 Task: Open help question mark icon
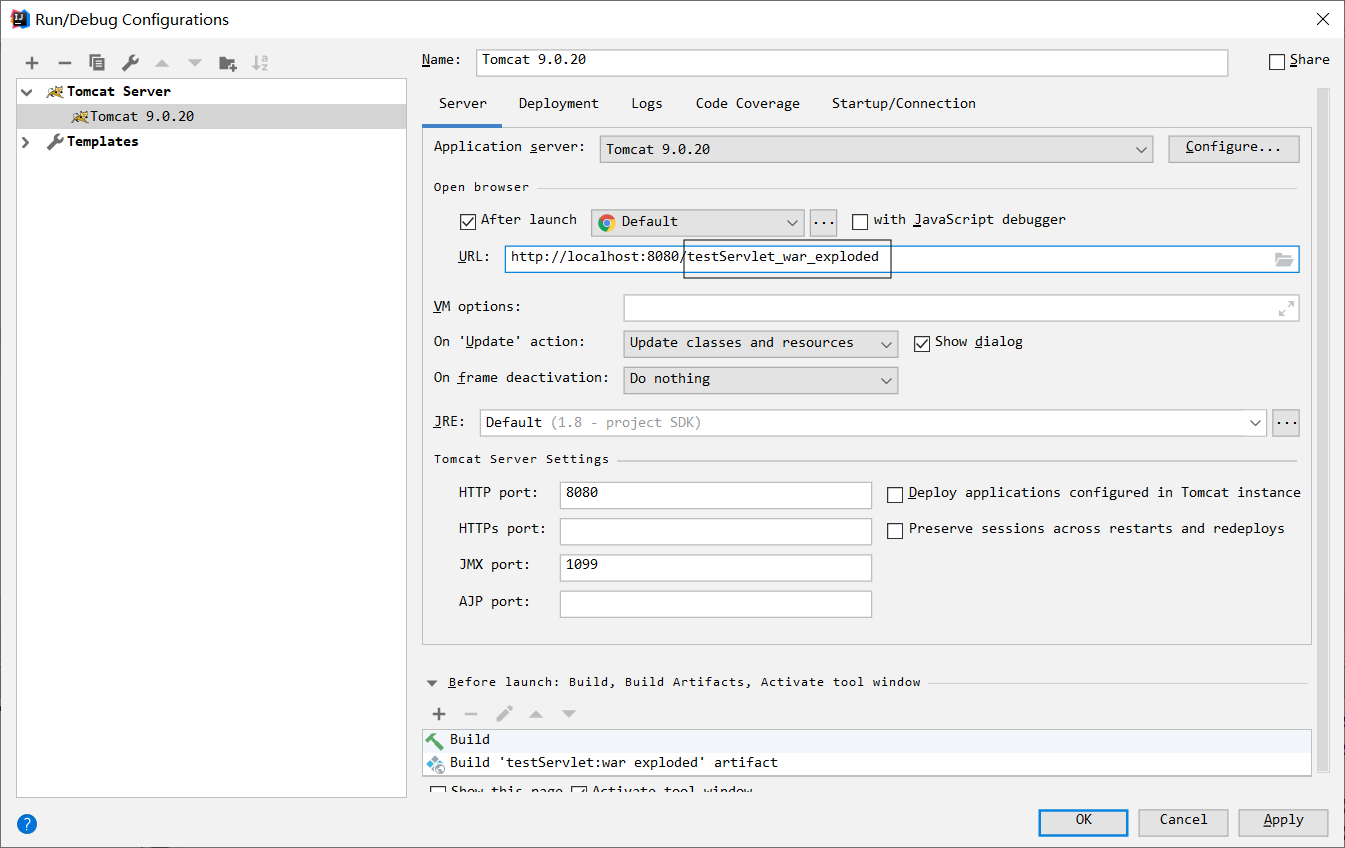tap(27, 824)
